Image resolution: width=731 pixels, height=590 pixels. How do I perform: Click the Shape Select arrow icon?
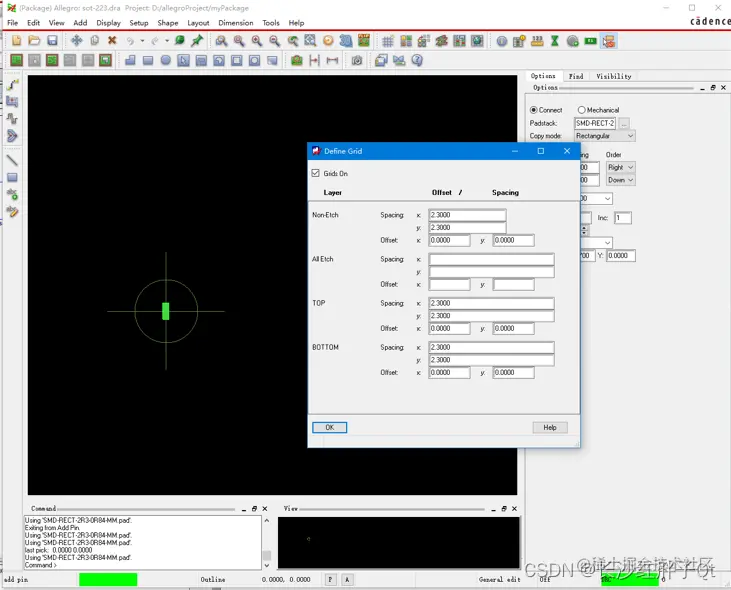183,60
